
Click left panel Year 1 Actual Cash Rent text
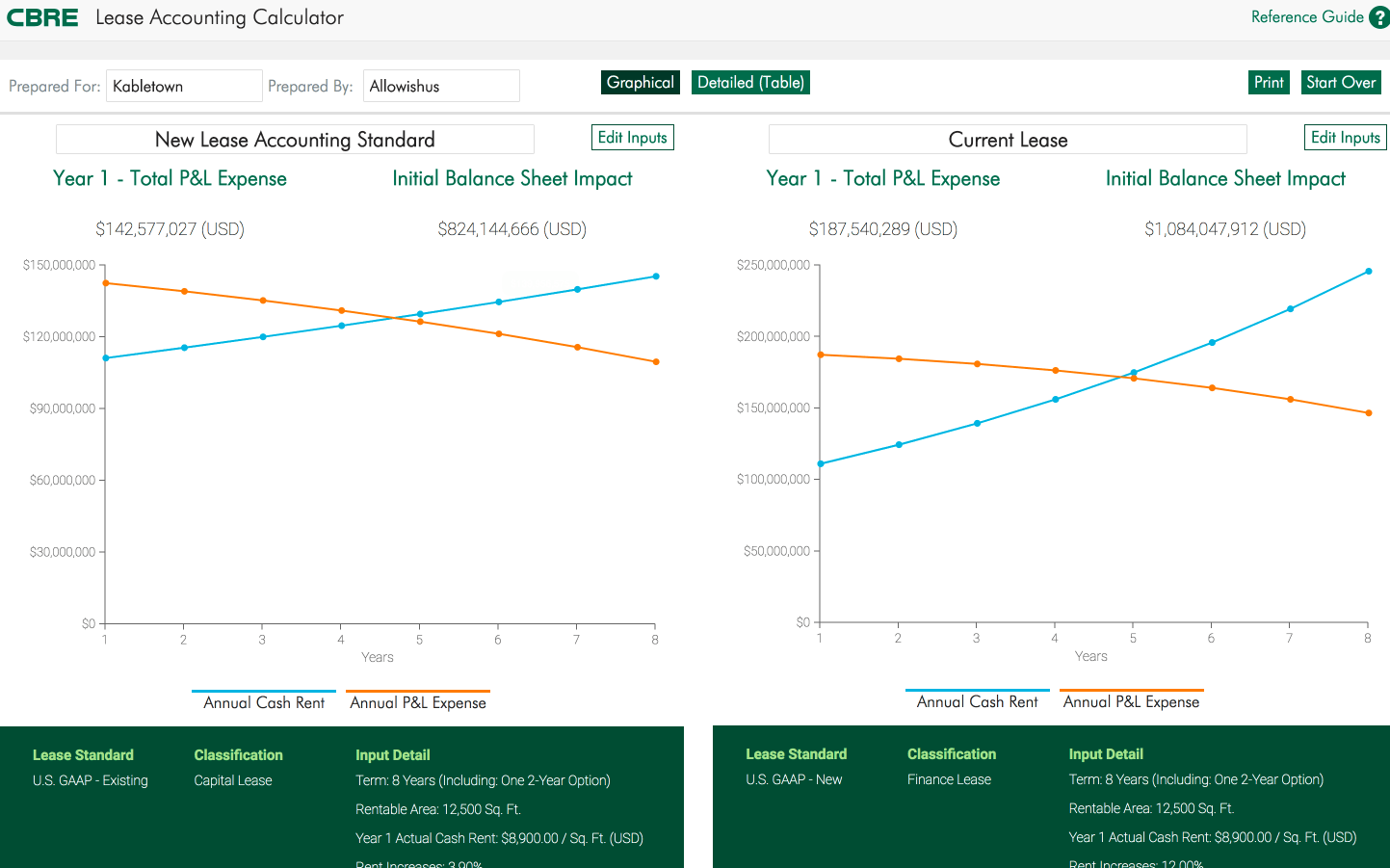click(x=499, y=838)
